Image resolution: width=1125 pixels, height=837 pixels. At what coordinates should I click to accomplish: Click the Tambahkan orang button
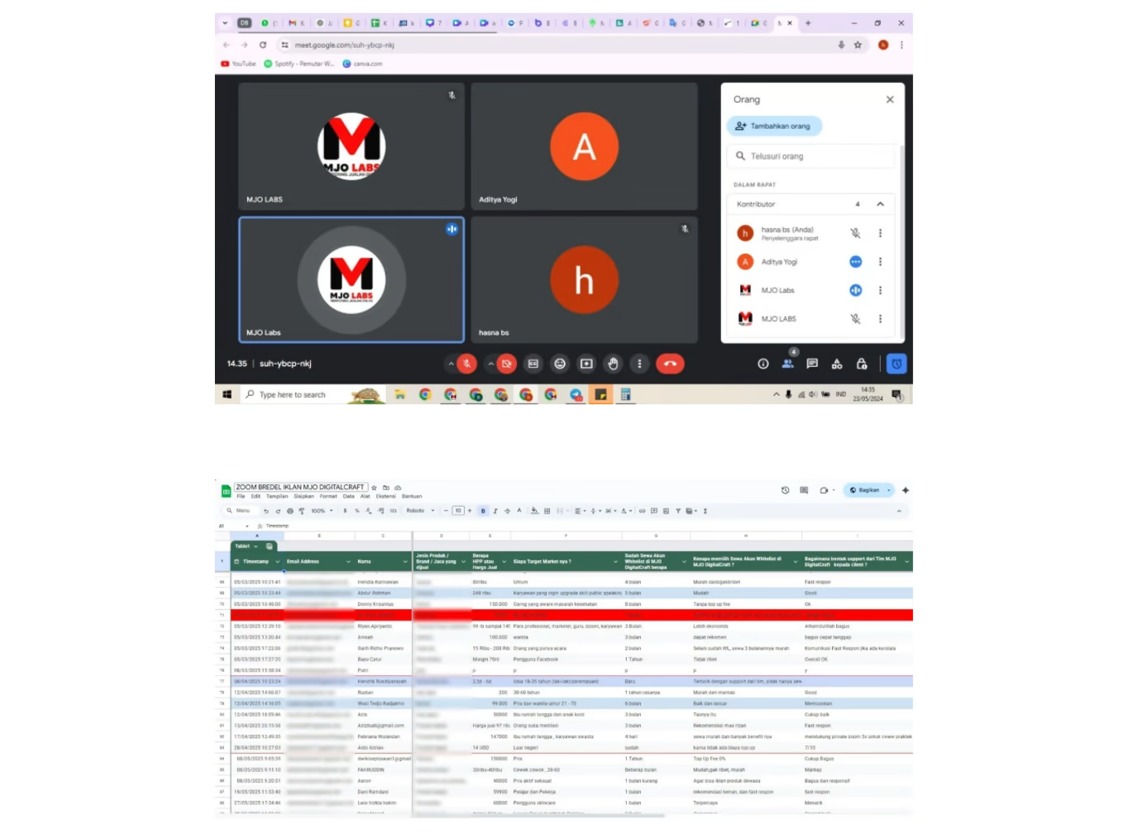pyautogui.click(x=774, y=126)
